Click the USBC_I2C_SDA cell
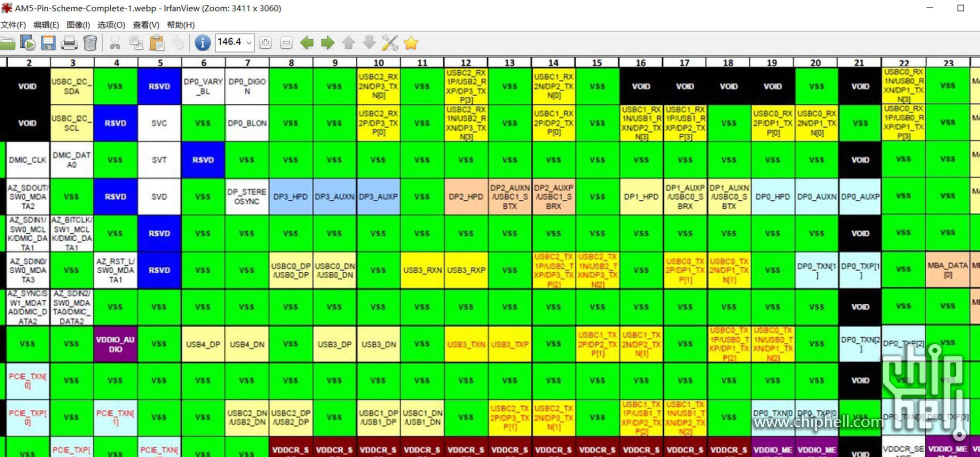Screen dimensions: 980x457 tap(72, 86)
